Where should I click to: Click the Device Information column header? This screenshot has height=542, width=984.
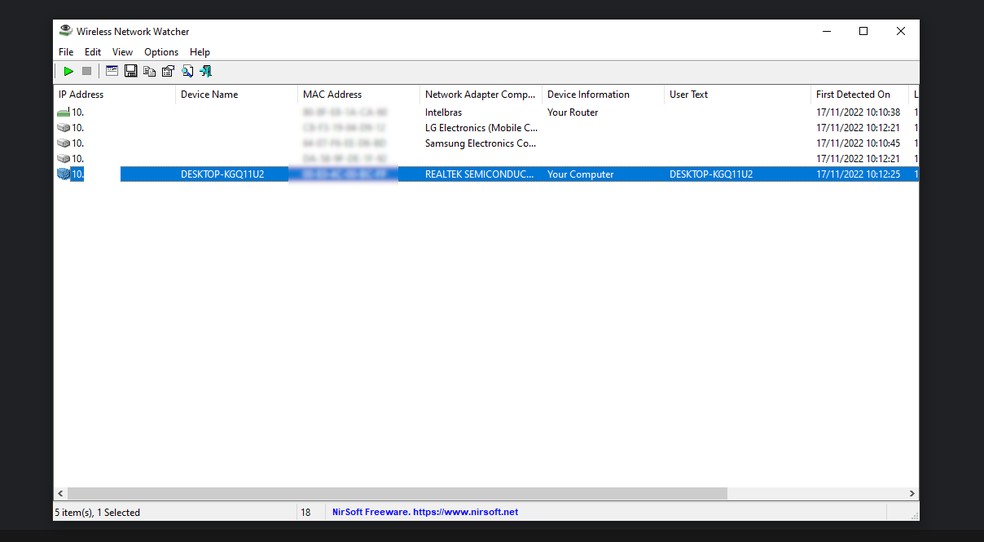(588, 95)
